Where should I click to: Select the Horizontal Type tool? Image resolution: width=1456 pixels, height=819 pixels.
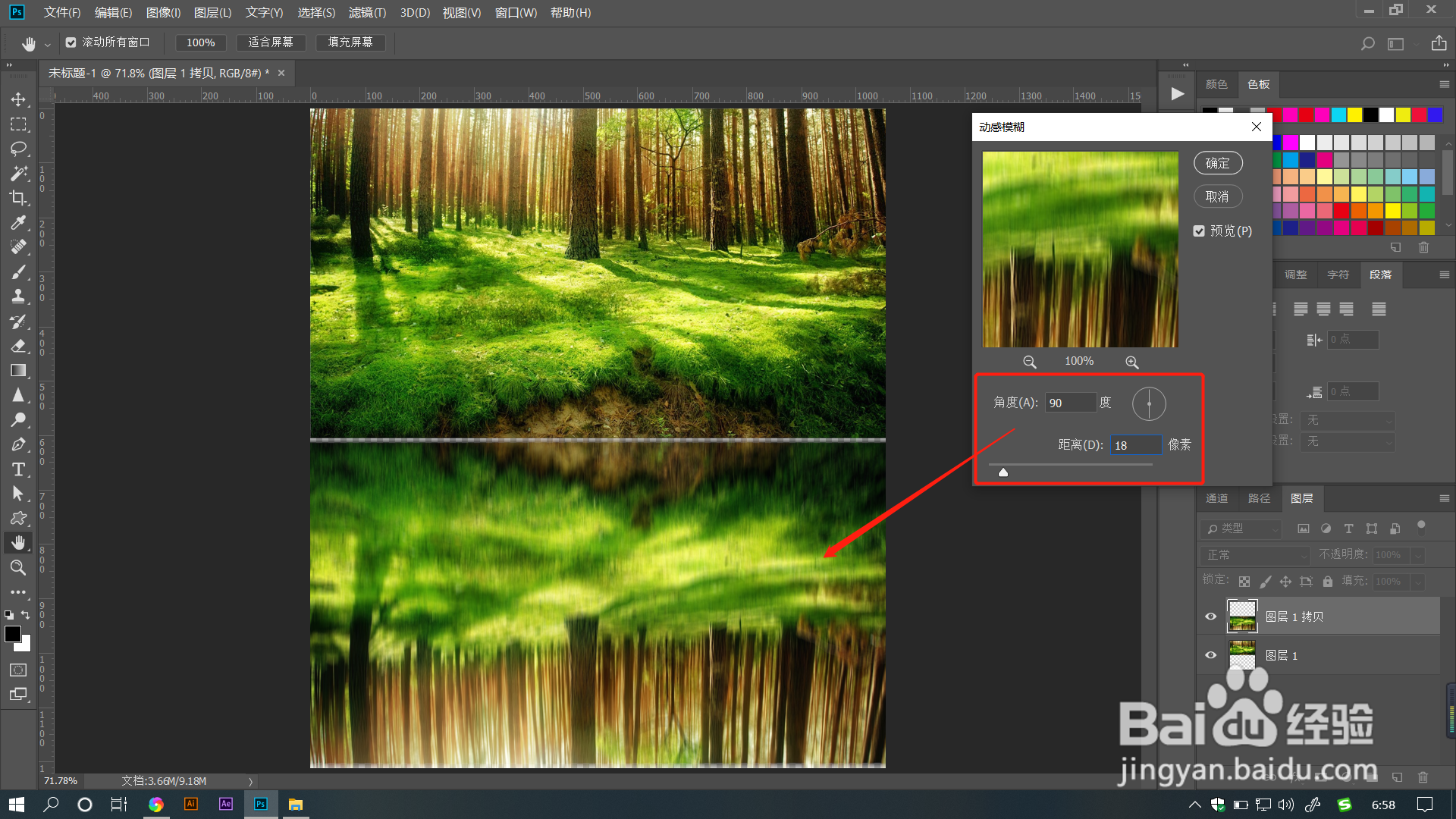pos(18,469)
